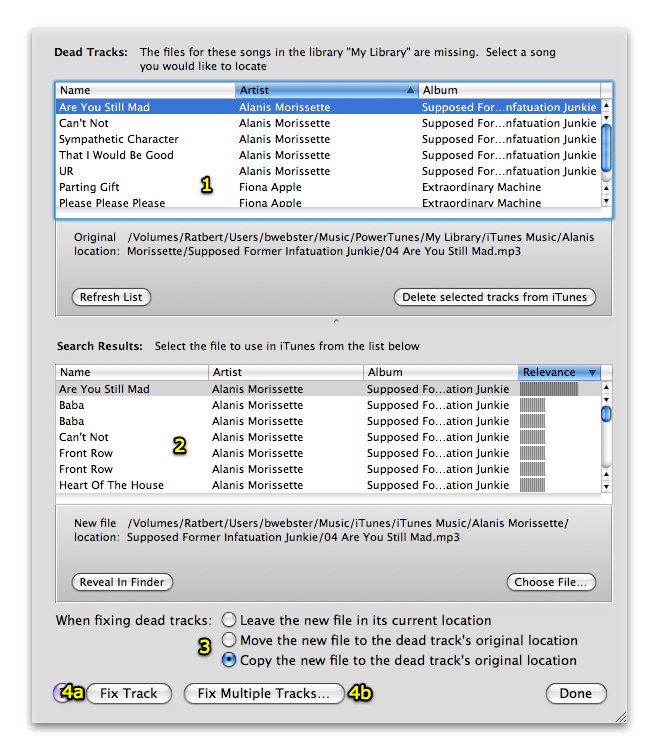Image resolution: width=659 pixels, height=748 pixels.
Task: Open the Choose File dialog
Action: 552,582
